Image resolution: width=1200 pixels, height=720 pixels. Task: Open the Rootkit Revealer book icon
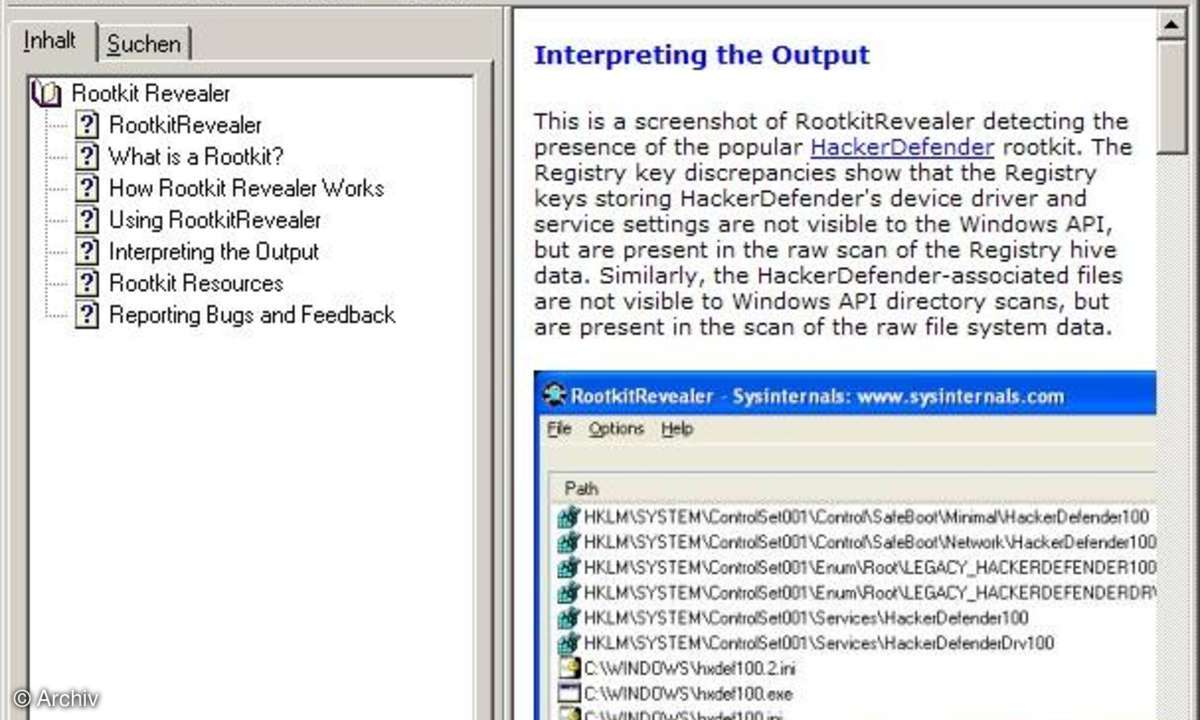coord(46,93)
